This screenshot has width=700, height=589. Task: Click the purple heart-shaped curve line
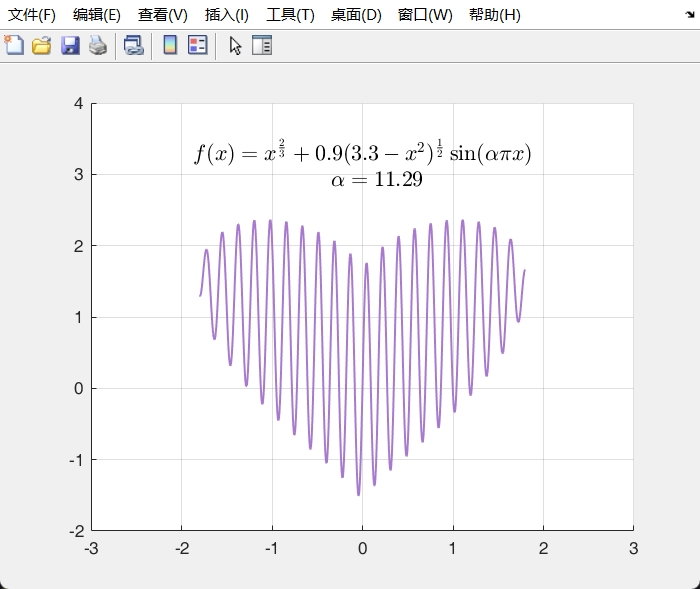pos(358,492)
